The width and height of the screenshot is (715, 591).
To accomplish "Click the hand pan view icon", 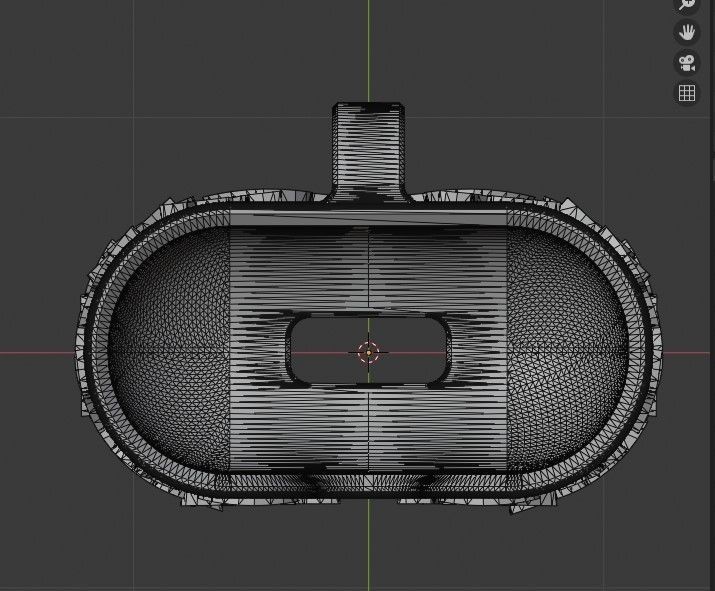I will [x=687, y=32].
